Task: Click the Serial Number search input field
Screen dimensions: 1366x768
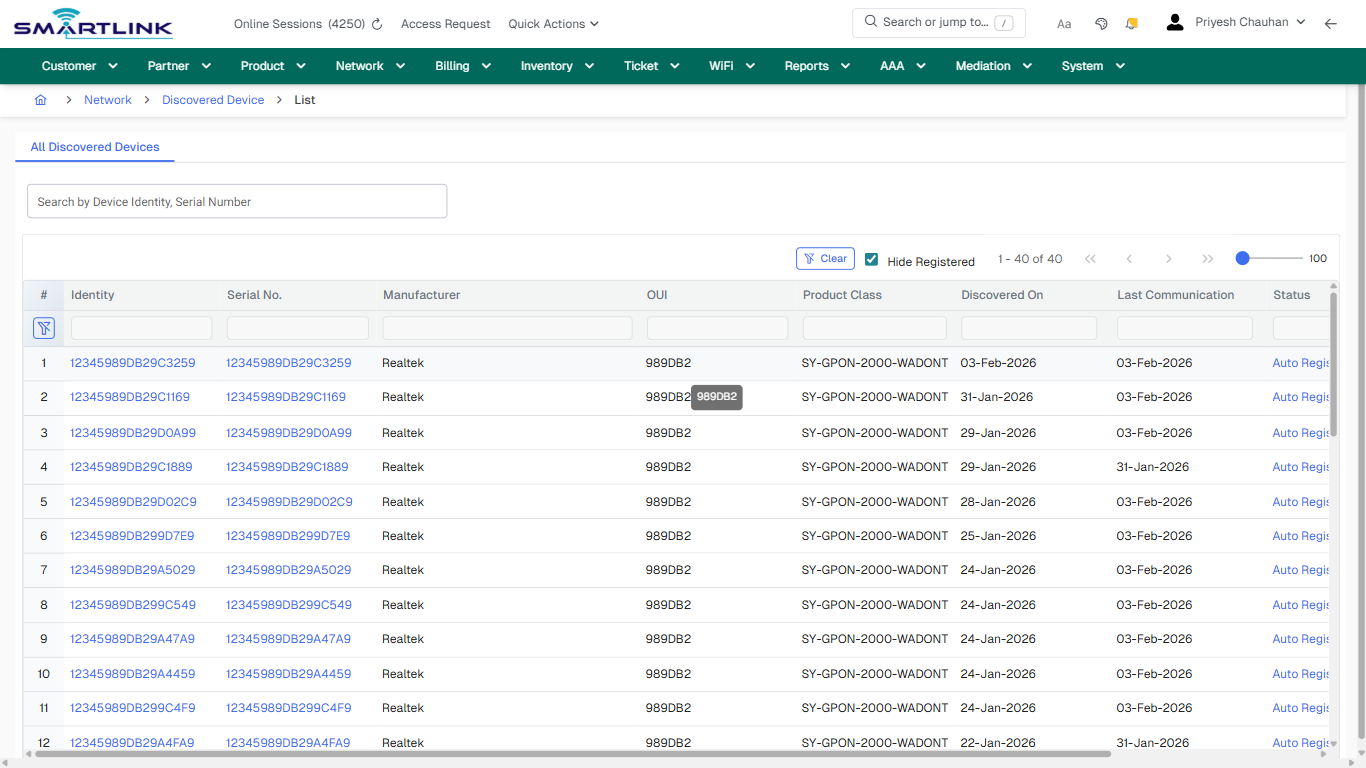Action: click(297, 327)
